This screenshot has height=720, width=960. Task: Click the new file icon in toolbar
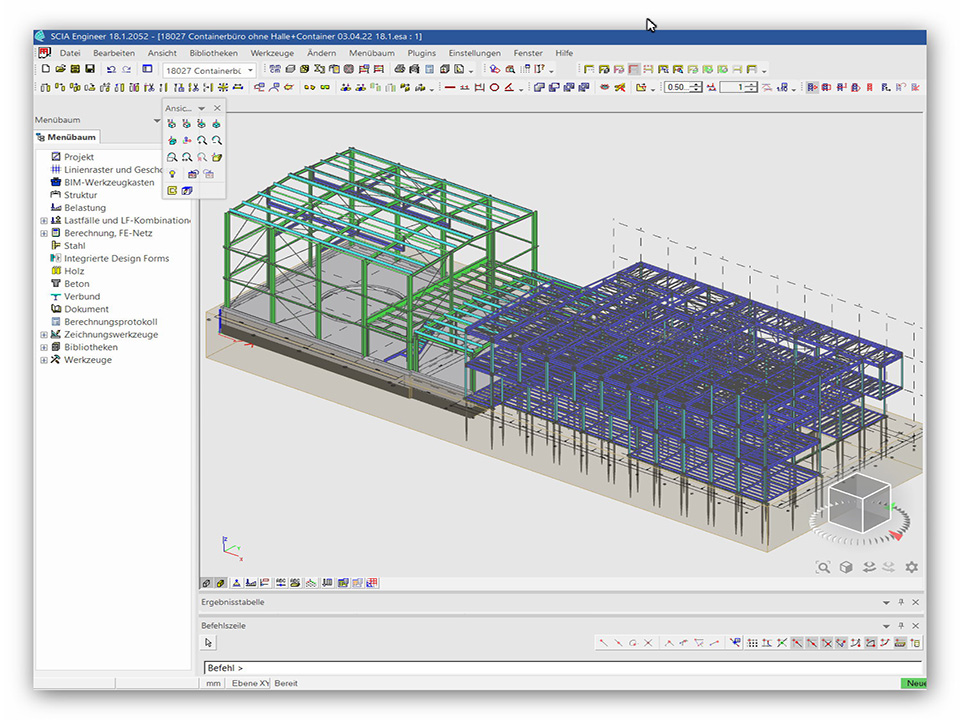(x=46, y=69)
